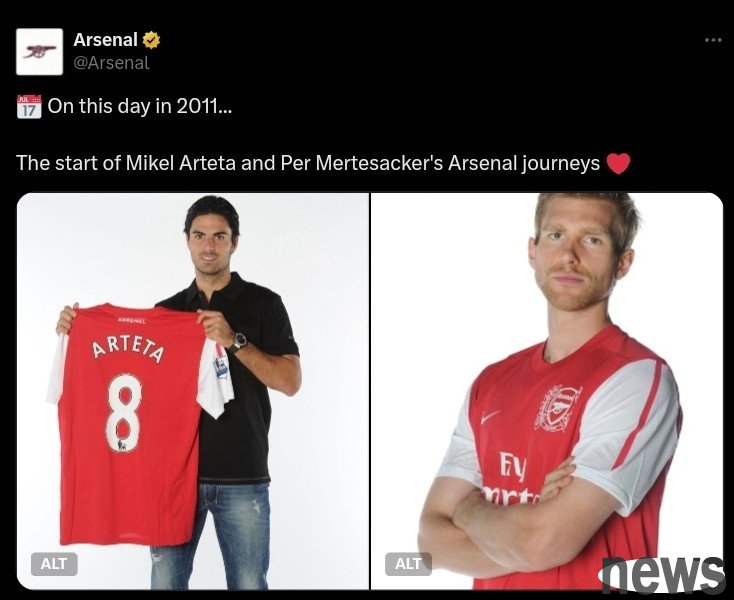Screen dimensions: 734x600
Task: Click the red heart emoji
Action: click(x=618, y=163)
